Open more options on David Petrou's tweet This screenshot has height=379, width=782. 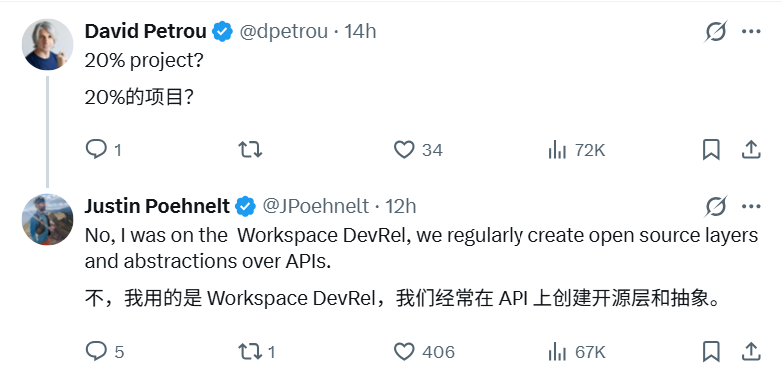point(751,31)
